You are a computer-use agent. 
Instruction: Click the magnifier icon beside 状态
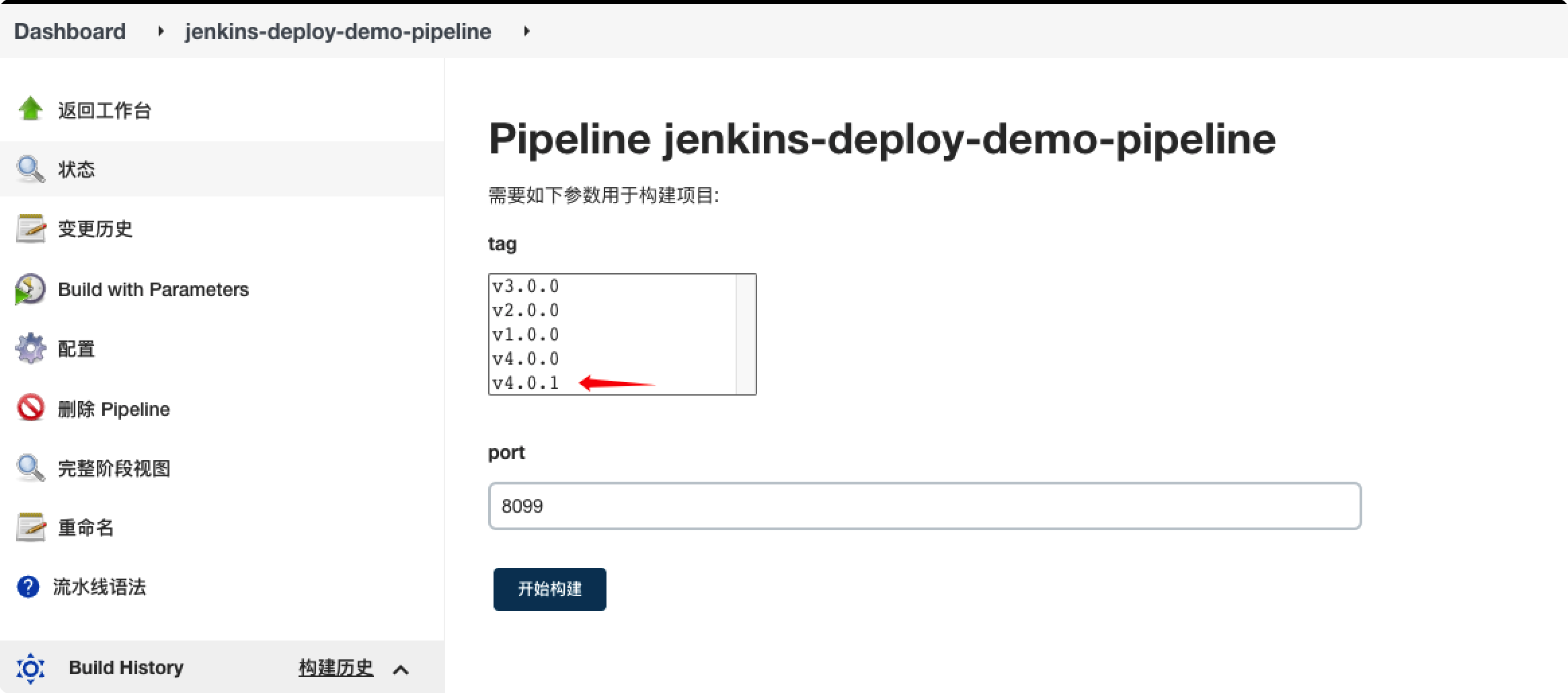(30, 169)
